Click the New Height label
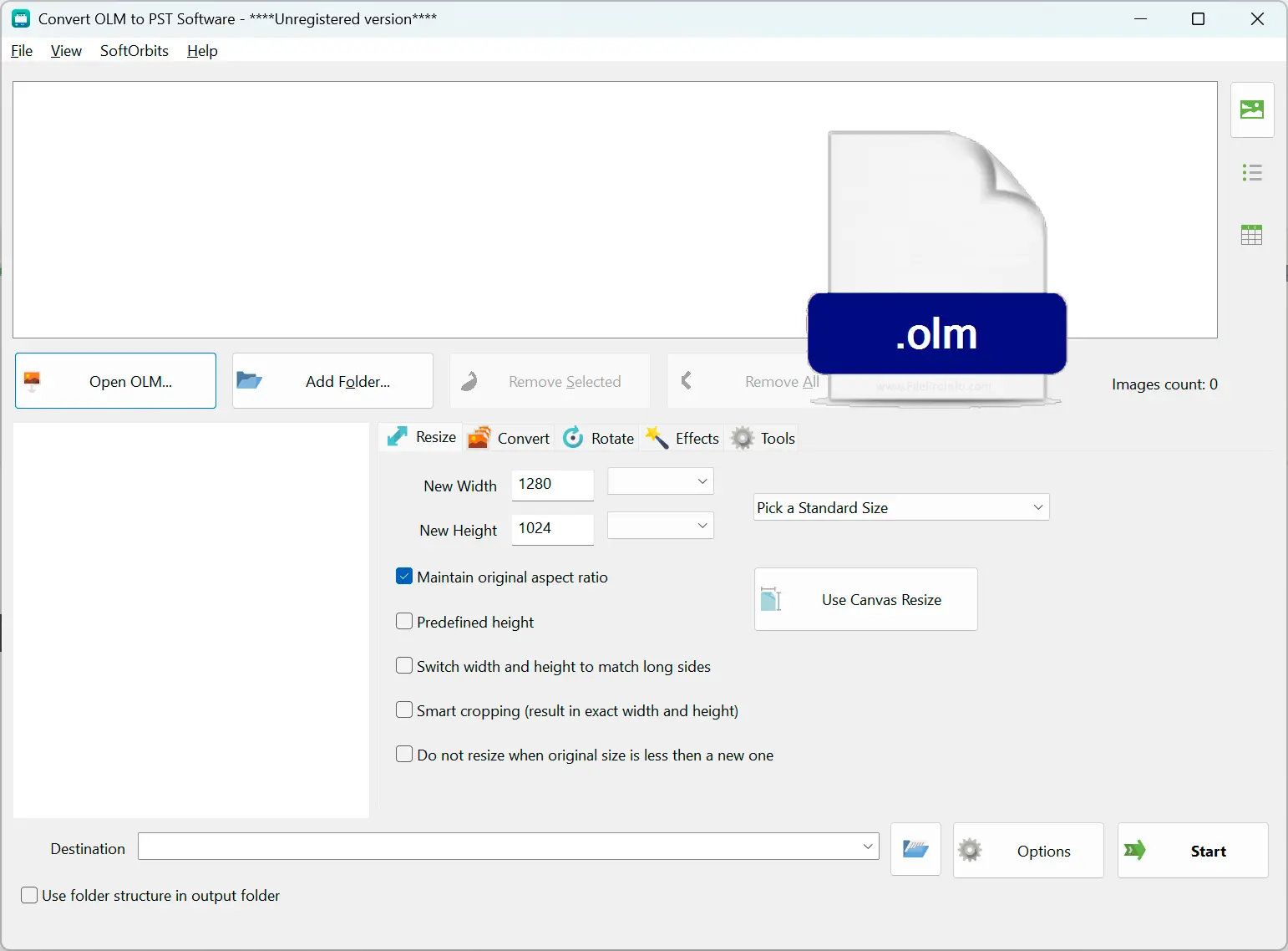1288x951 pixels. point(458,531)
